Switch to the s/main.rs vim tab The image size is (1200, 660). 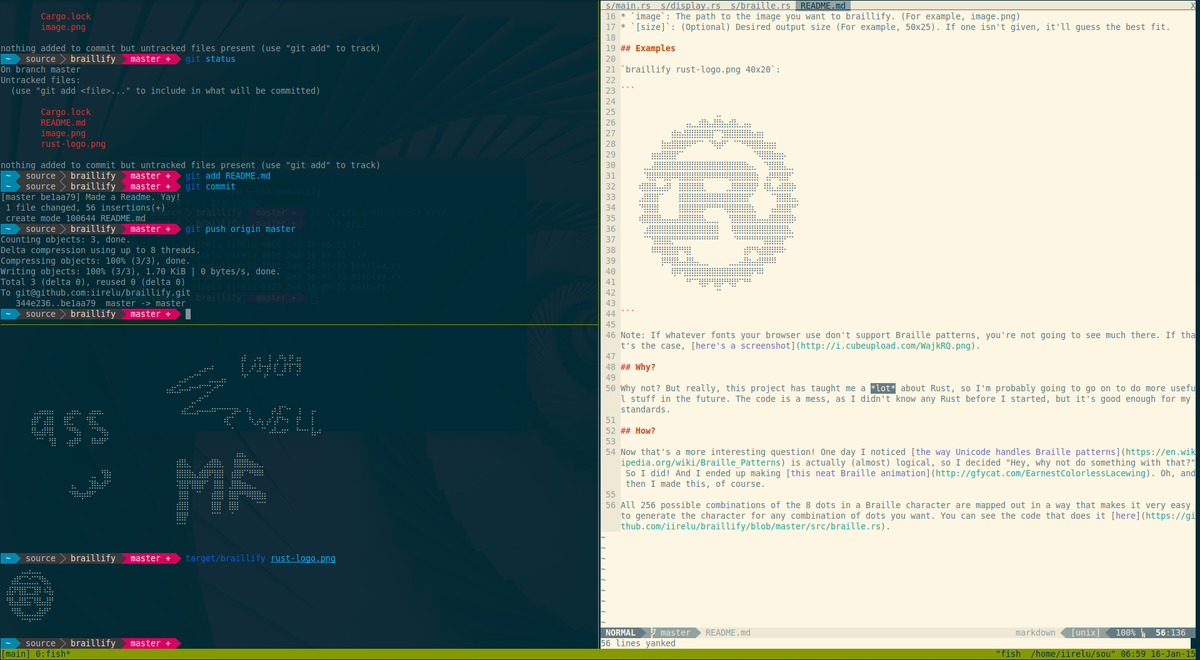[628, 6]
